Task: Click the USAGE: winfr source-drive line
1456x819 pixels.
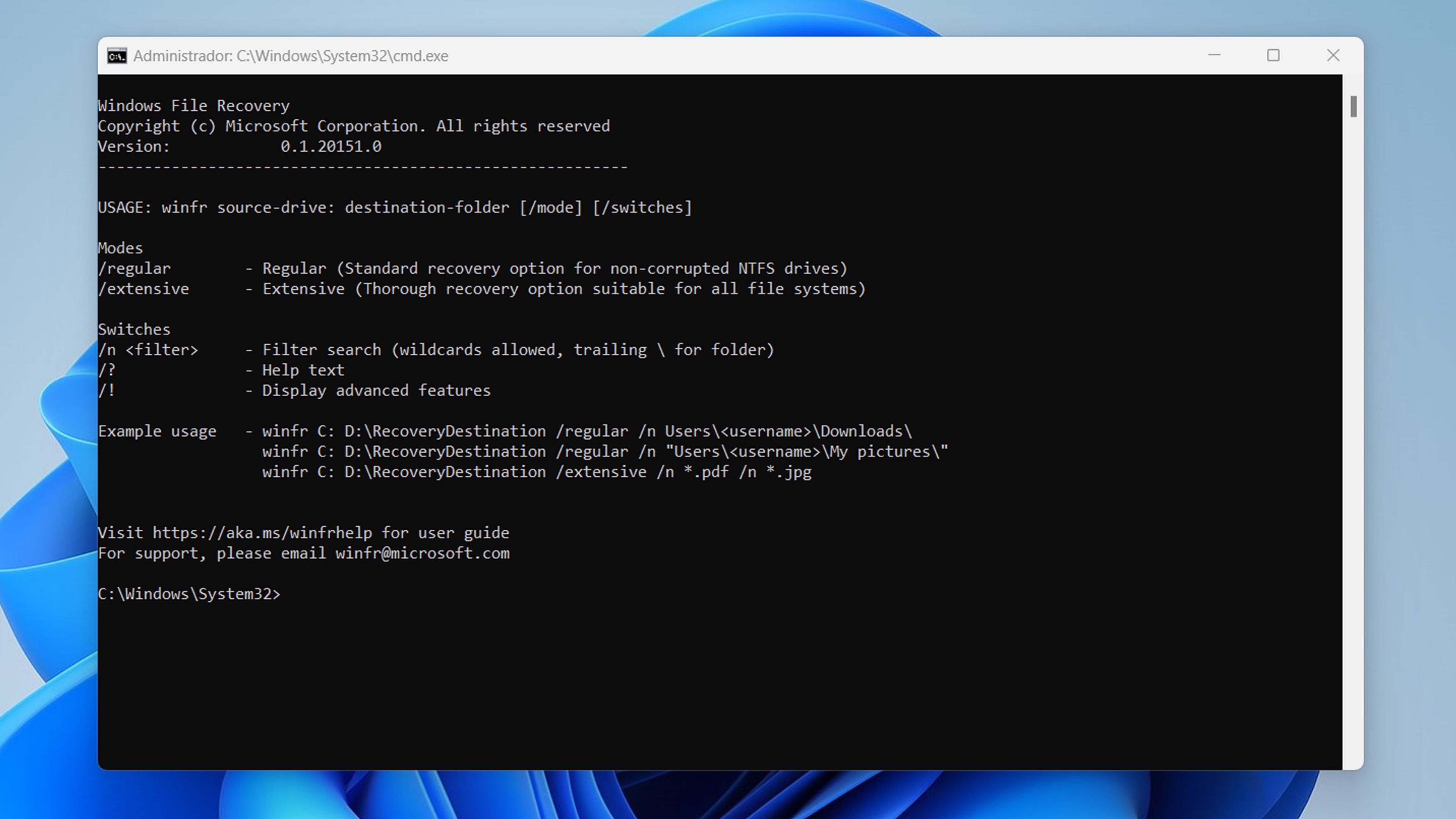Action: point(395,207)
